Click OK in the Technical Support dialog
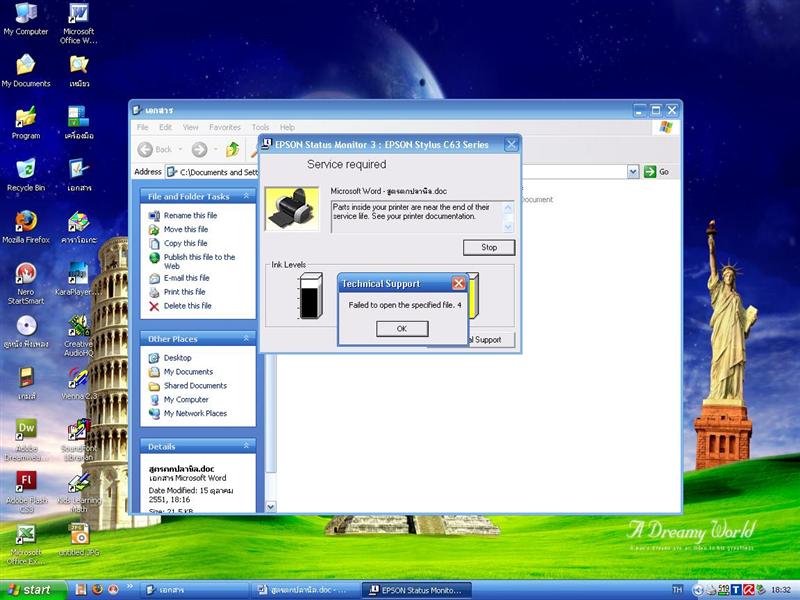This screenshot has width=800, height=600. (x=402, y=329)
